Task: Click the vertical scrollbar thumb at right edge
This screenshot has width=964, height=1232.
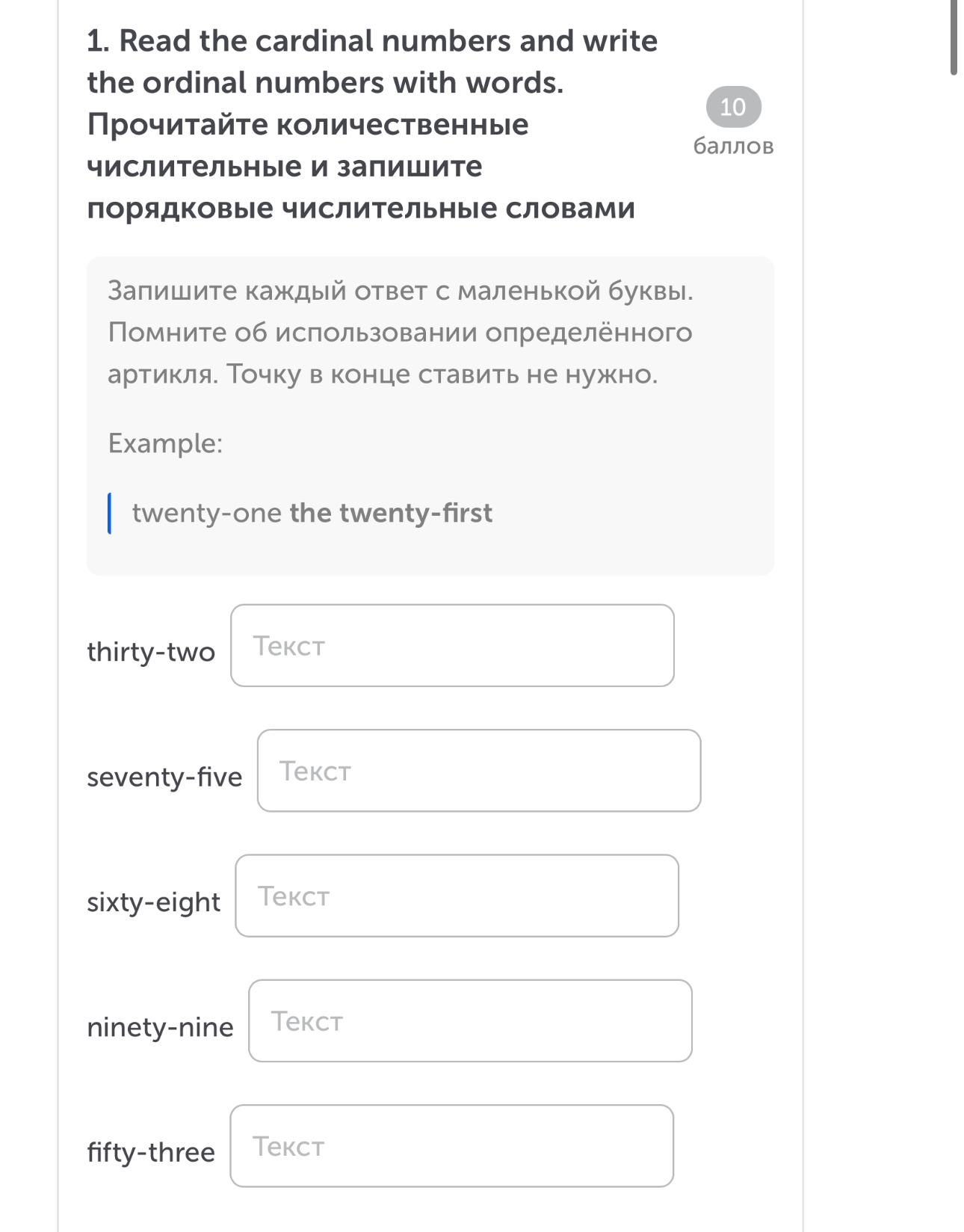Action: [954, 37]
